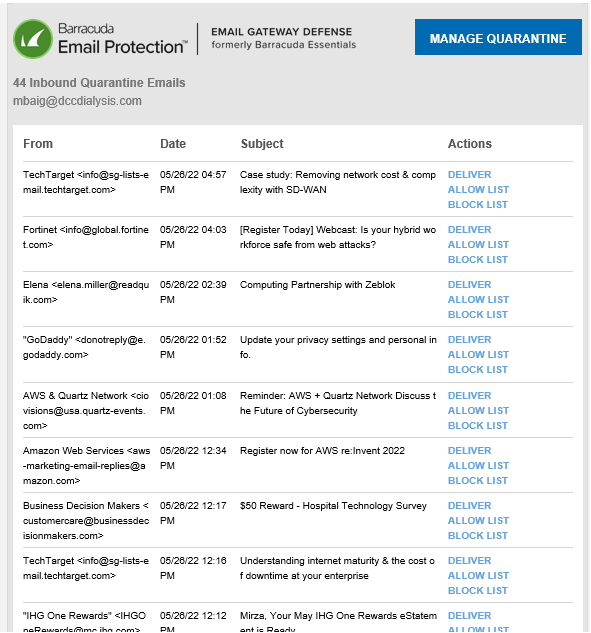The image size is (591, 633).
Task: Allow list the GoDaddy privacy settings sender
Action: click(478, 354)
